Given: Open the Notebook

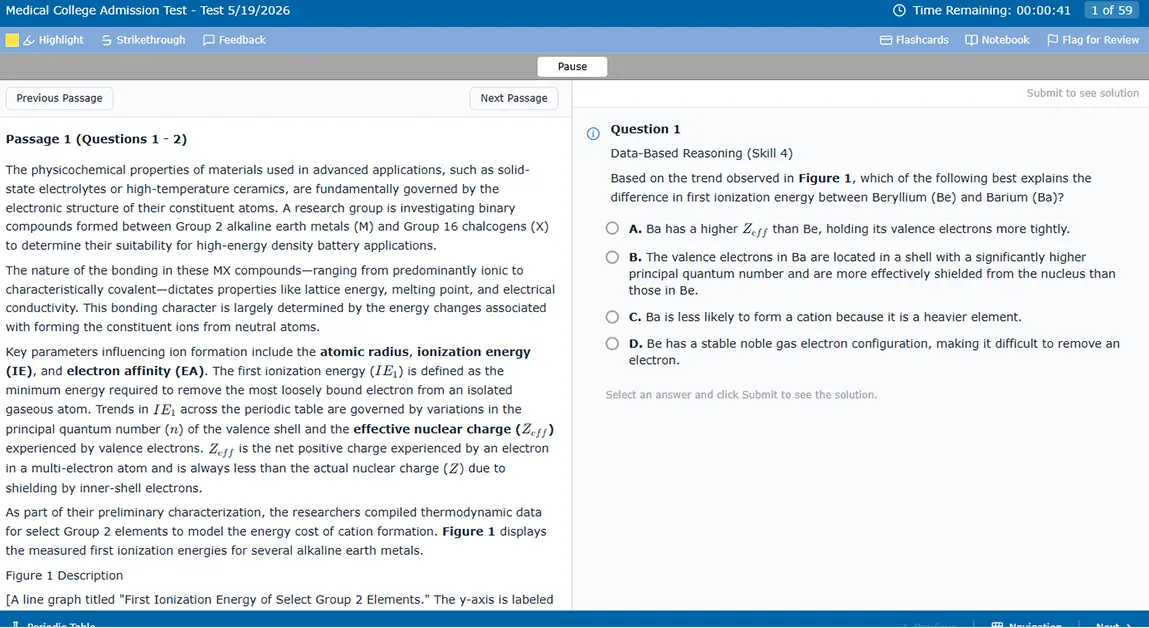Looking at the screenshot, I should pos(997,40).
